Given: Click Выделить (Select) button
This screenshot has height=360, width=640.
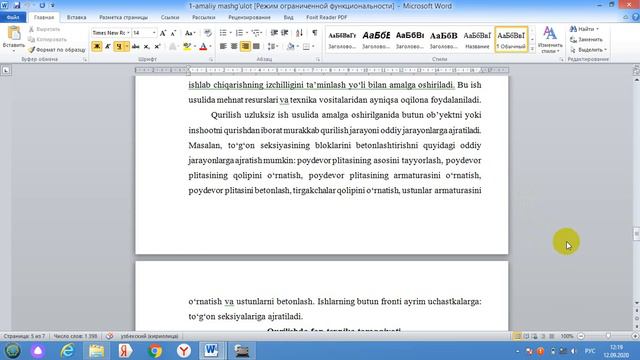Looking at the screenshot, I should coord(589,50).
